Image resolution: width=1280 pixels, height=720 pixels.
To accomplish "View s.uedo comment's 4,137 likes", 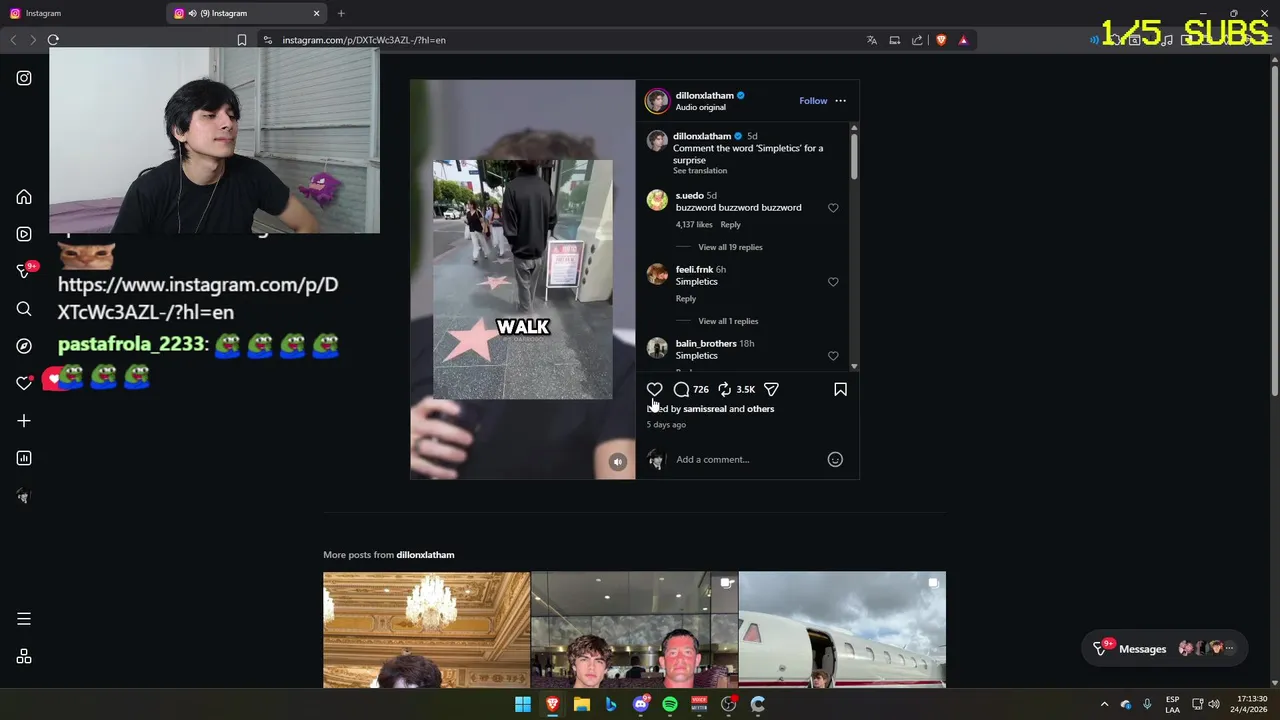I will 694,225.
